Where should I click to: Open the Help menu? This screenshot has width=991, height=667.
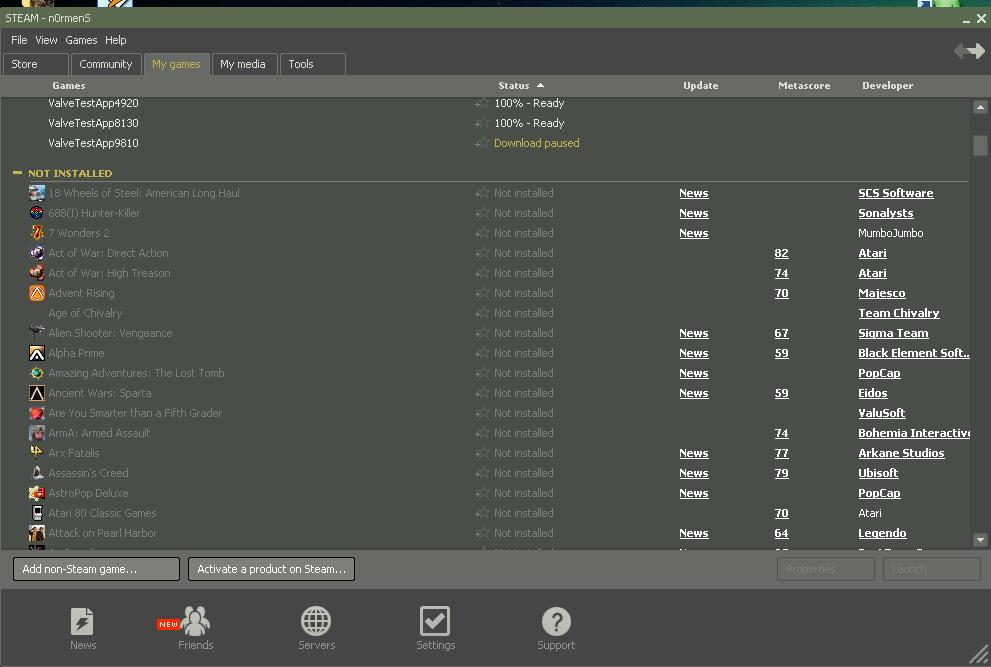click(x=116, y=40)
